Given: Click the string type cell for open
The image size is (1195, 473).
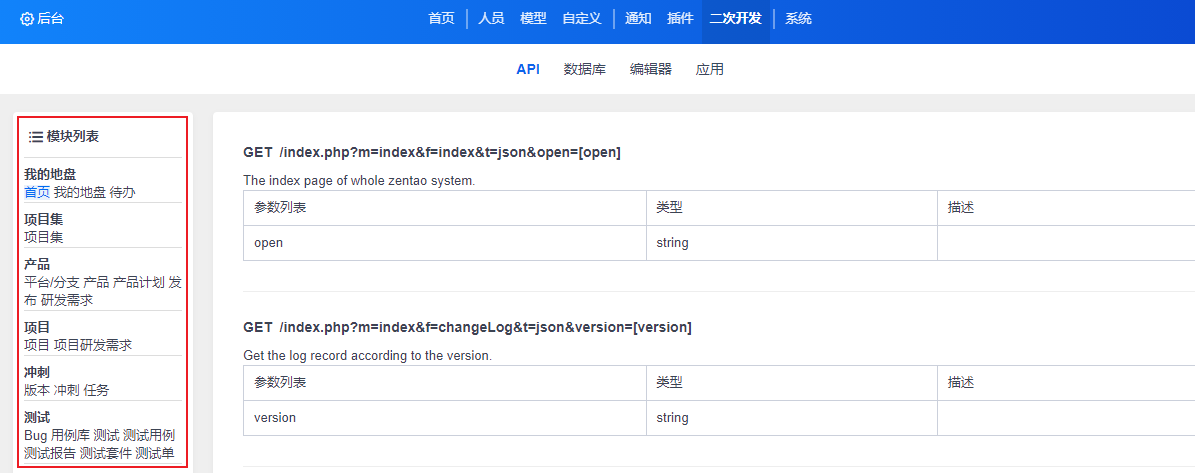Looking at the screenshot, I should (x=792, y=243).
